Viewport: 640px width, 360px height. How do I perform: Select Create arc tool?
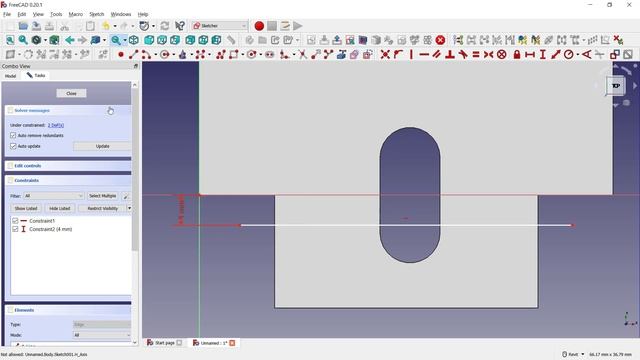[x=146, y=54]
